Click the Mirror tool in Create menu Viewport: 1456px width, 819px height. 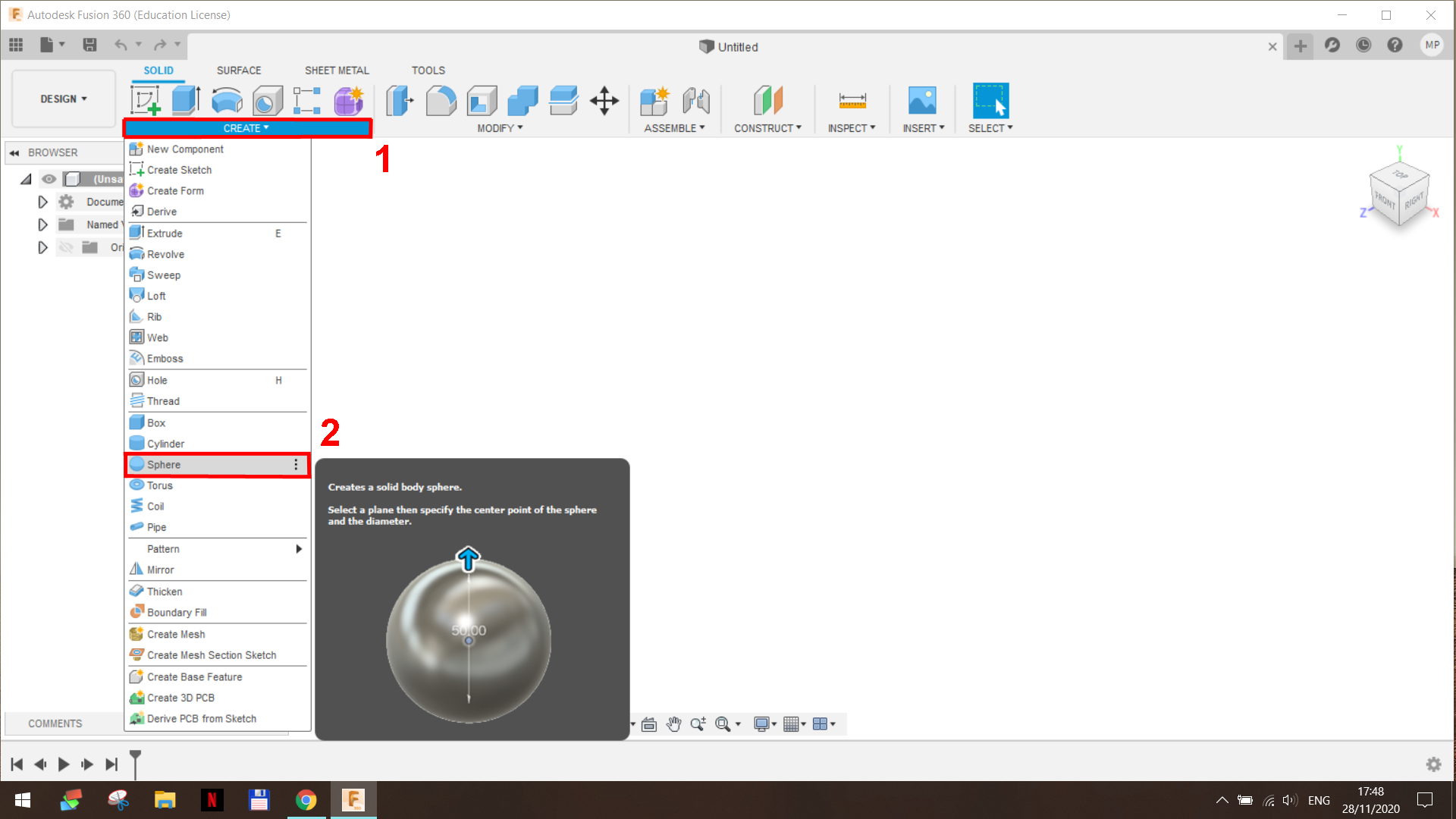coord(160,569)
